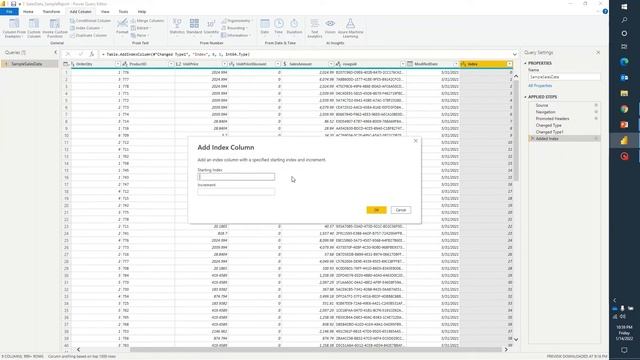
Task: Click OK in Add Index Column dialog
Action: coord(376,210)
